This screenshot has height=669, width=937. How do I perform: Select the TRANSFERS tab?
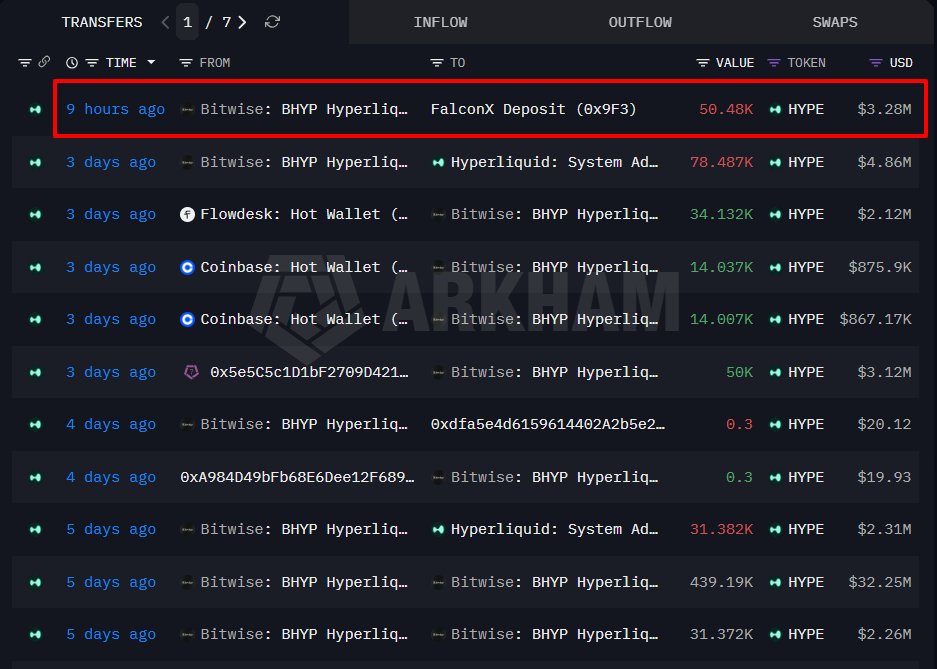point(102,22)
